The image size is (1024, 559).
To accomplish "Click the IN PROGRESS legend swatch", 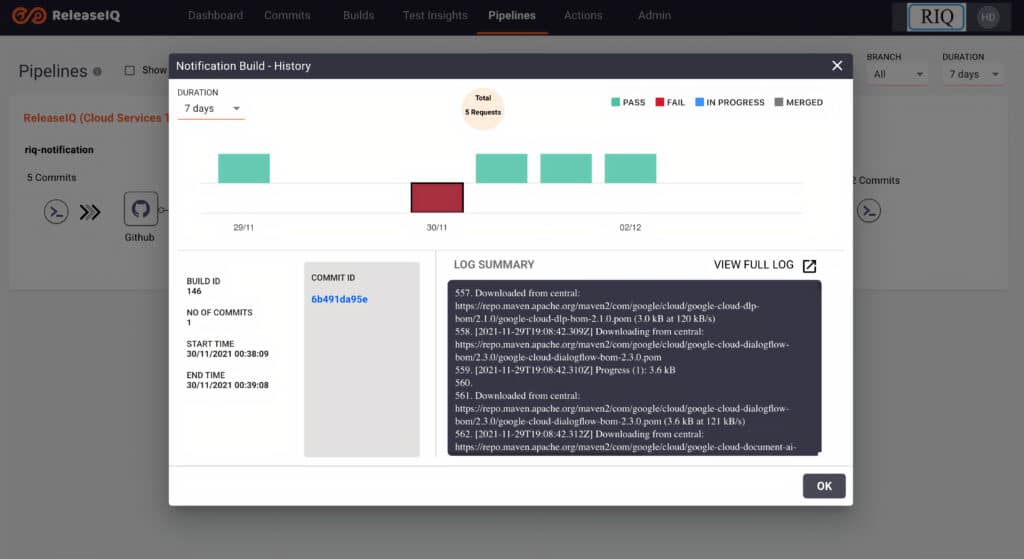I will pos(699,102).
